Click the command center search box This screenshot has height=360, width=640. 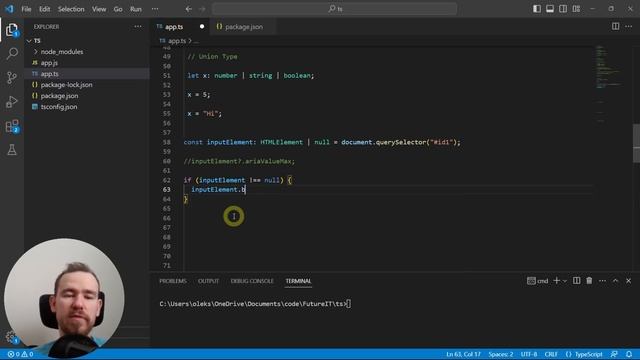[334, 9]
